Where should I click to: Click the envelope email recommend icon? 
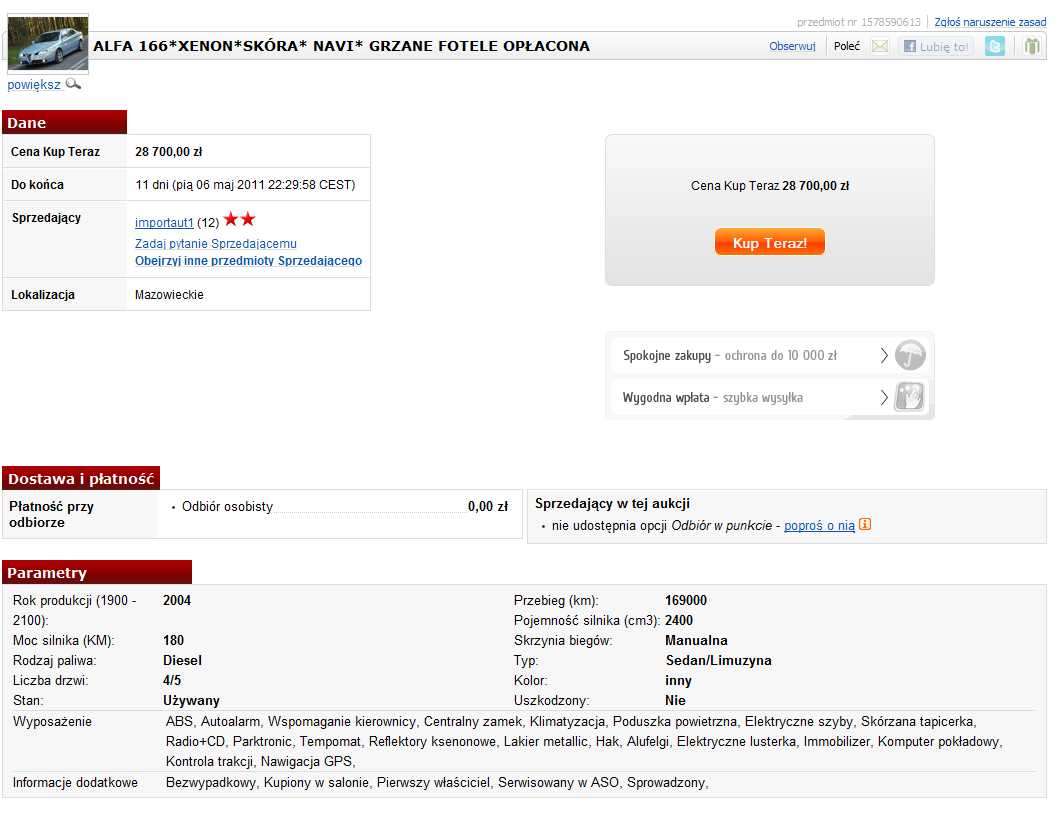click(880, 47)
